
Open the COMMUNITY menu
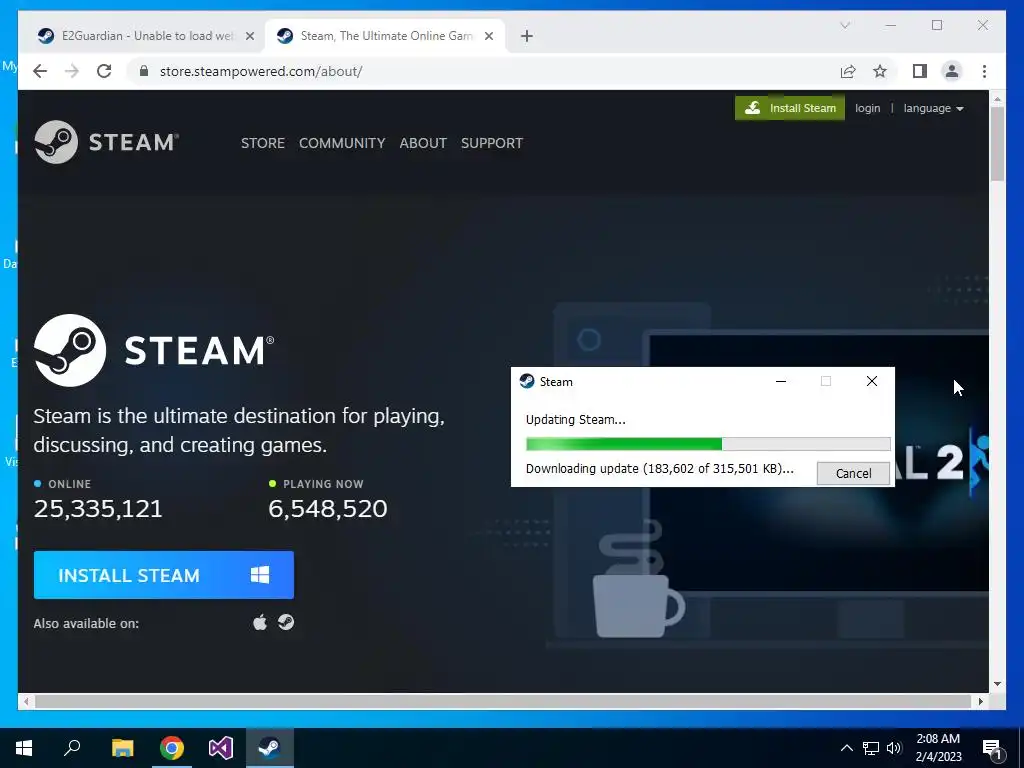(x=342, y=143)
